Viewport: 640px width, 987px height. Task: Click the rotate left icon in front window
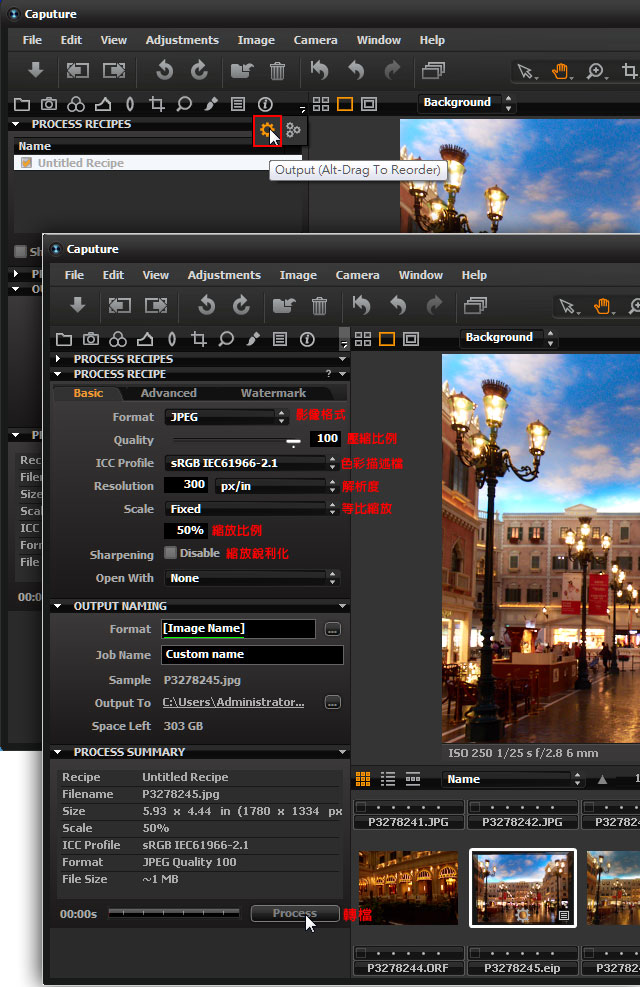pyautogui.click(x=206, y=306)
